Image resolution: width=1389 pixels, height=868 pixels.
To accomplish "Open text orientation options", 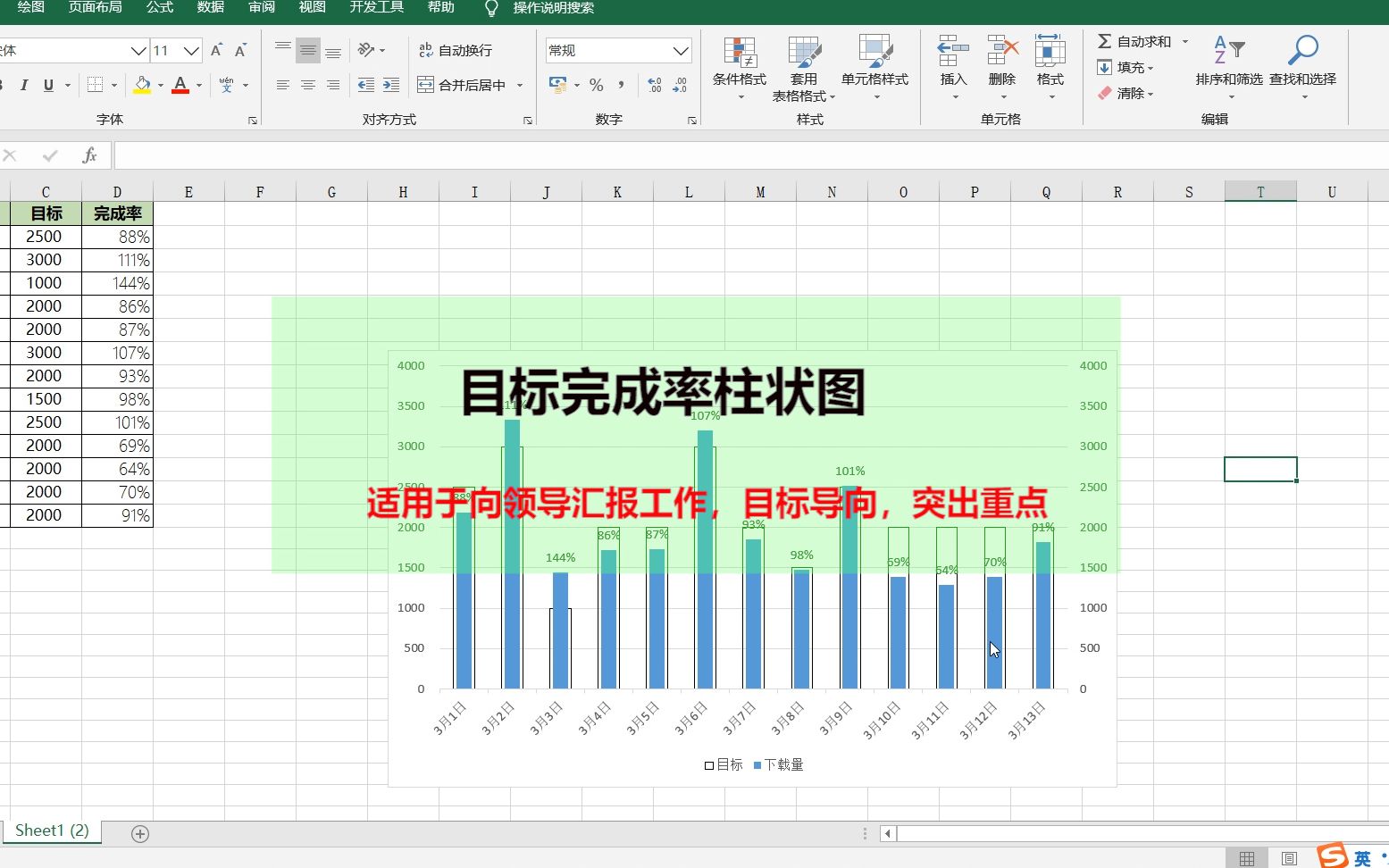I will click(371, 50).
